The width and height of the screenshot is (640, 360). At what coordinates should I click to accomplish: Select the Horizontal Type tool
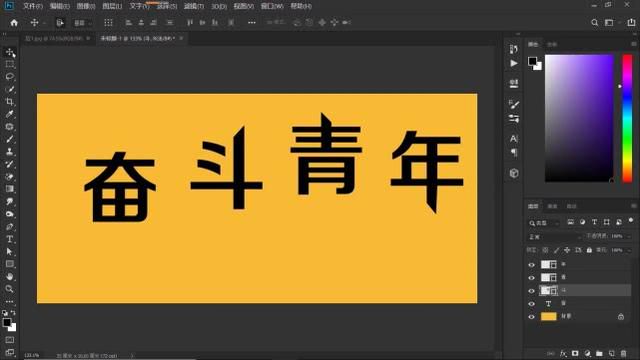pos(10,239)
